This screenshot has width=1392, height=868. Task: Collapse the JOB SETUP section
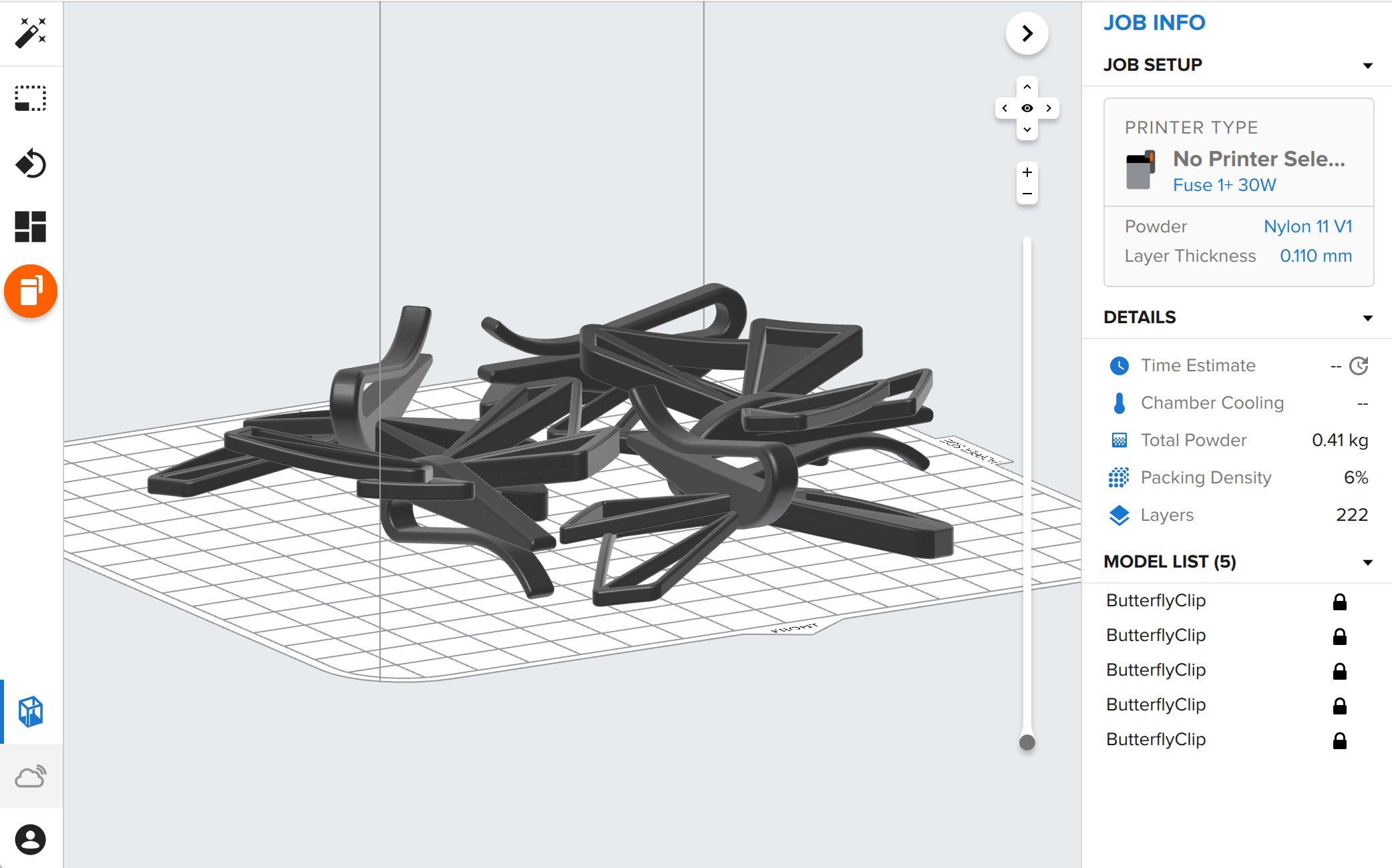click(x=1367, y=65)
